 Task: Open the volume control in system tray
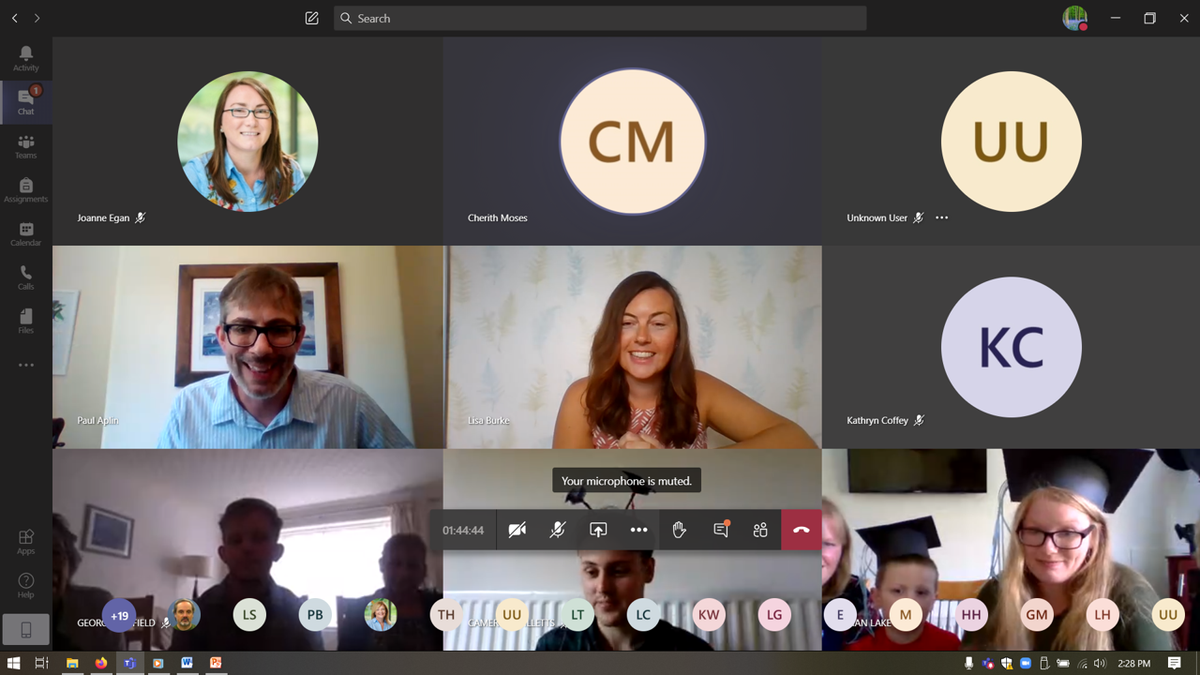pyautogui.click(x=1100, y=663)
